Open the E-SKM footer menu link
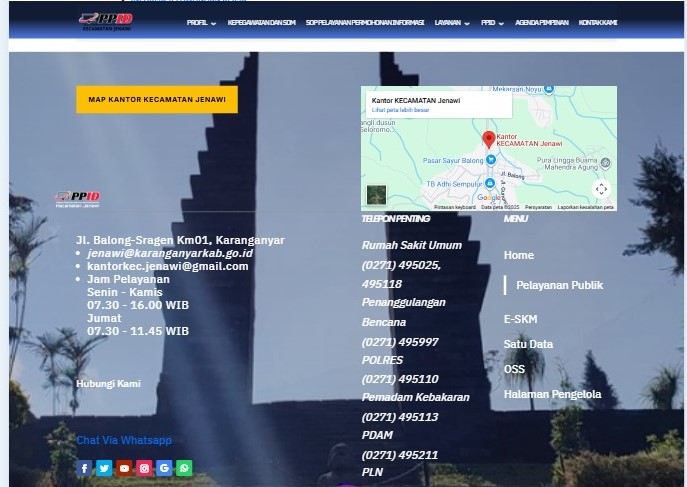This screenshot has height=487, width=687. [521, 319]
